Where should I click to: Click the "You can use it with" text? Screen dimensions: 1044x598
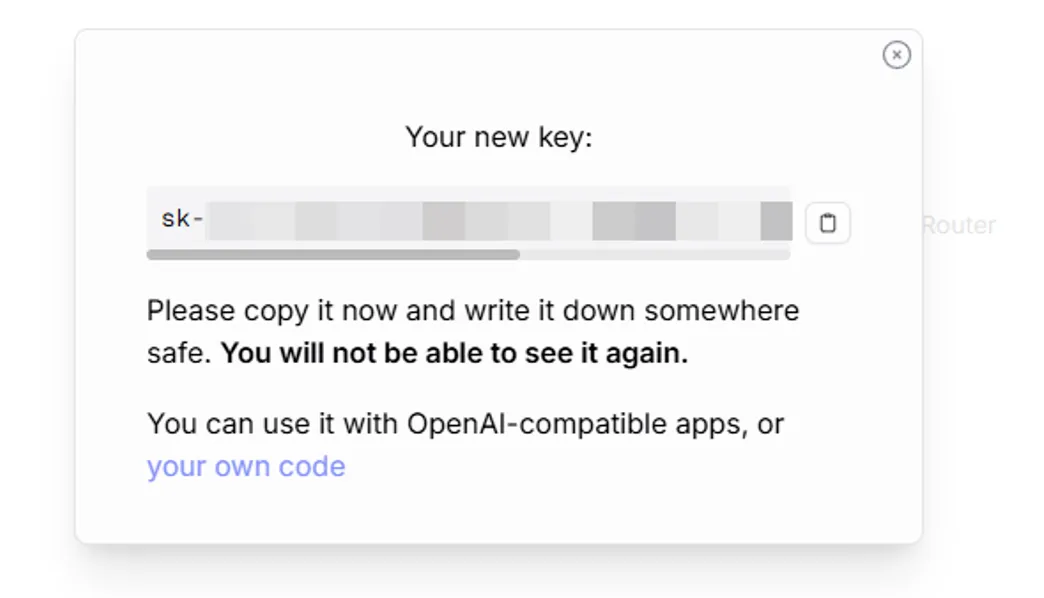point(272,424)
